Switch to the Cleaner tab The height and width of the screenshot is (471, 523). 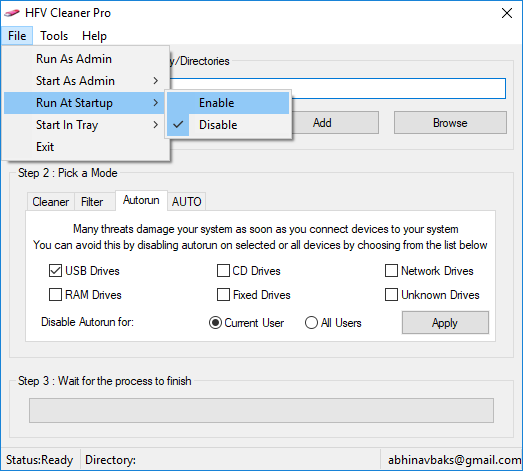[x=50, y=202]
